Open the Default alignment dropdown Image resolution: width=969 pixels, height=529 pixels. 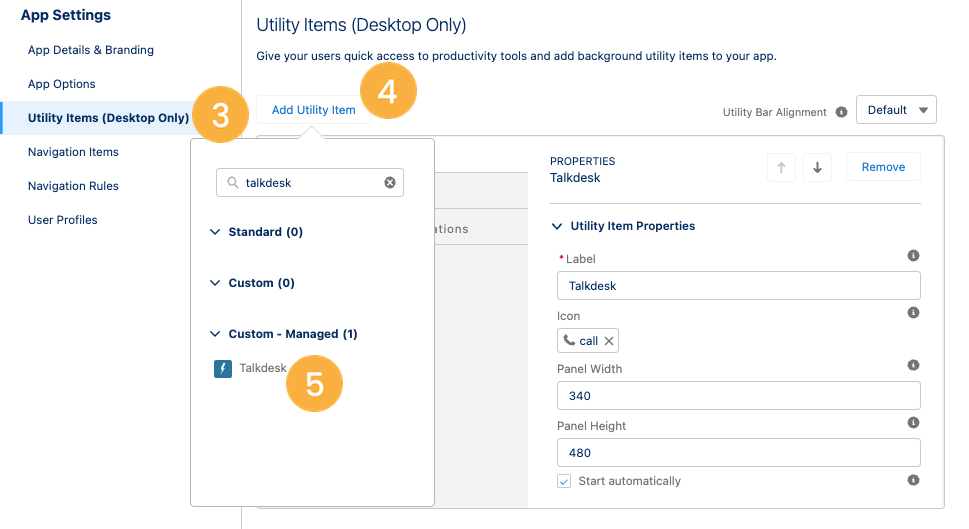tap(896, 110)
